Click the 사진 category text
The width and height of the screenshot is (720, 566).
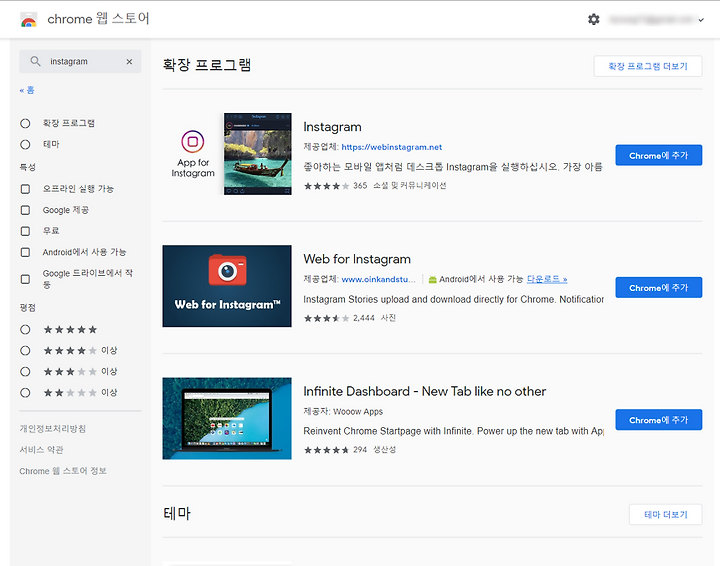[x=388, y=318]
